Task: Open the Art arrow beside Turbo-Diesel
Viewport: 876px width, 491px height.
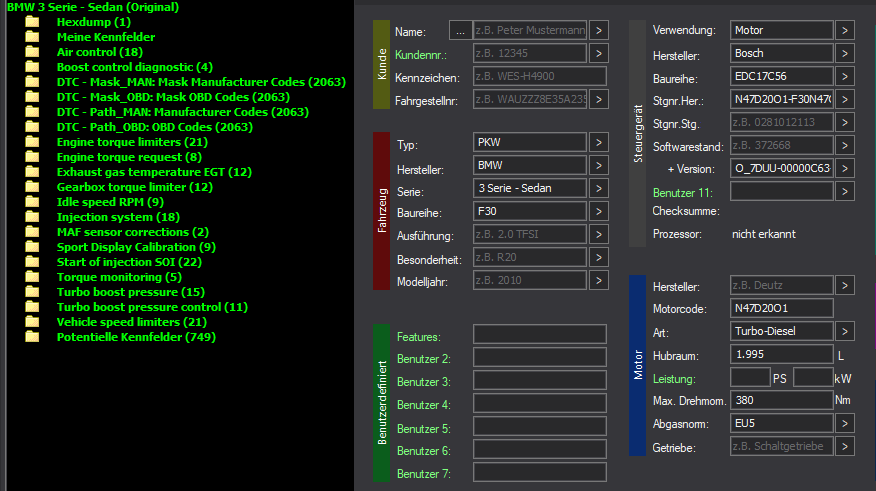Action: point(844,331)
